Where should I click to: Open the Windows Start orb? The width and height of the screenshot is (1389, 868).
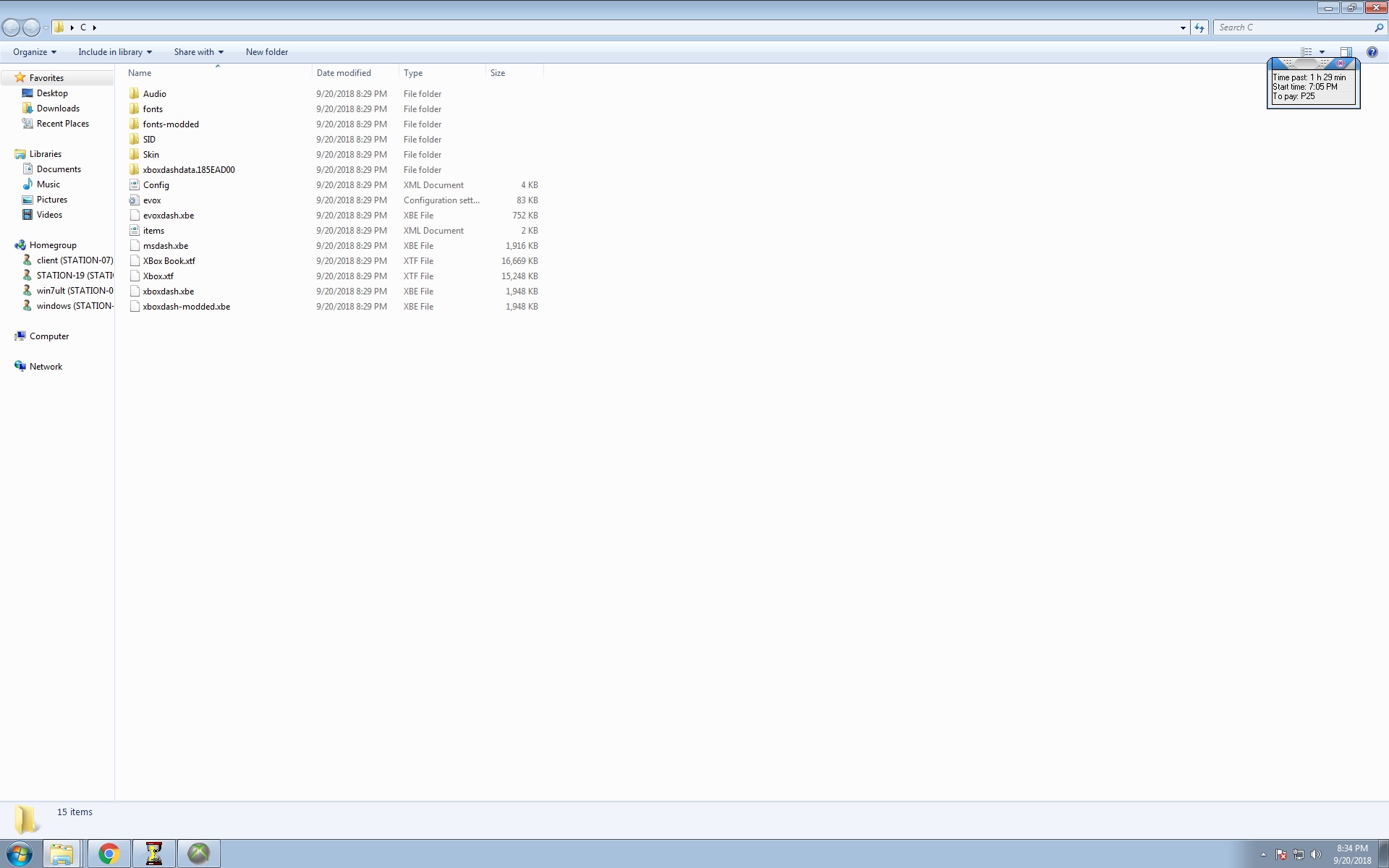[x=20, y=854]
